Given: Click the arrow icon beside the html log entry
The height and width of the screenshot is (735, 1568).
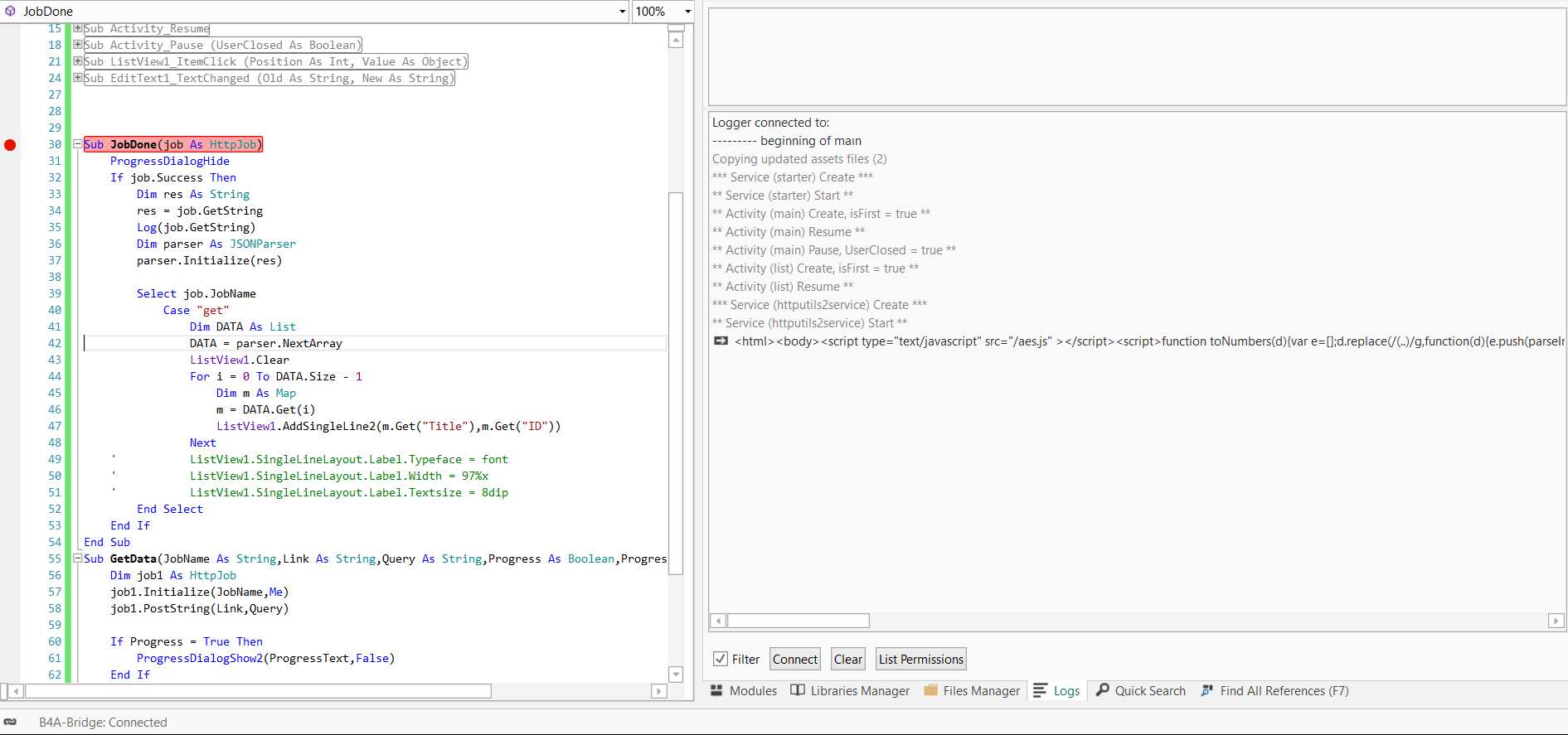Looking at the screenshot, I should pyautogui.click(x=721, y=341).
